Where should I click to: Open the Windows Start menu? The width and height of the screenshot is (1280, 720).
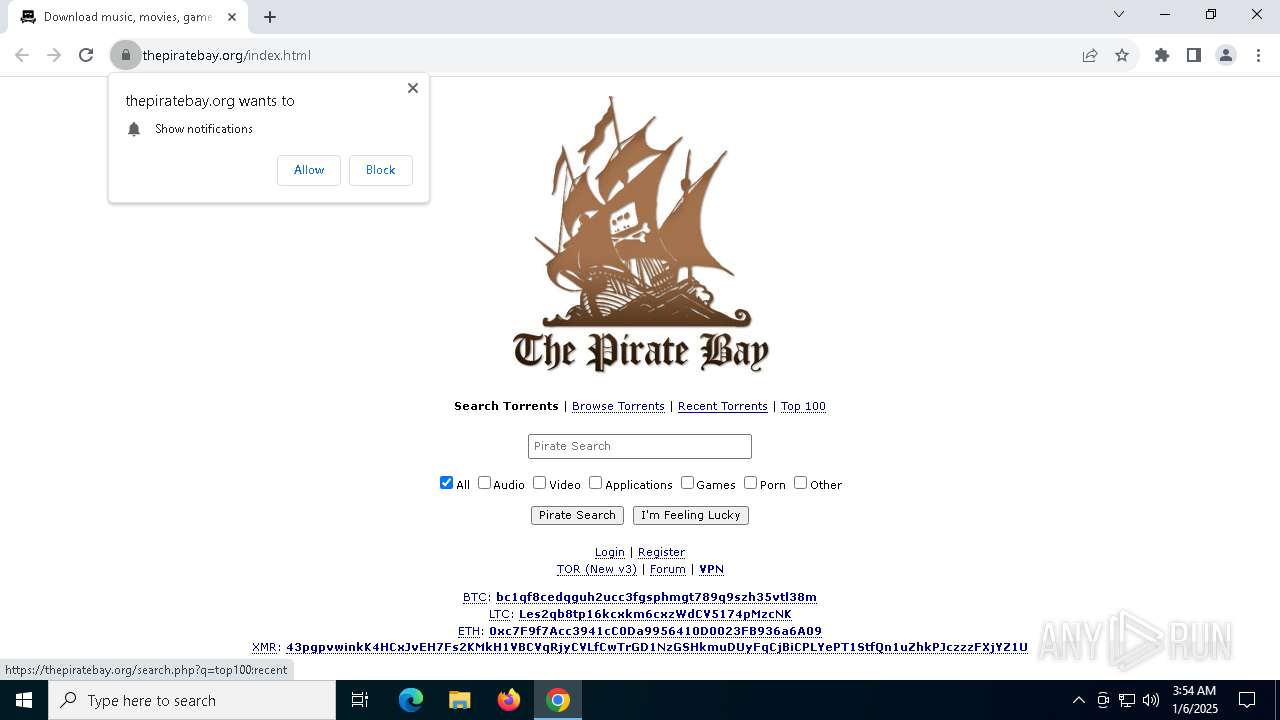coord(24,700)
